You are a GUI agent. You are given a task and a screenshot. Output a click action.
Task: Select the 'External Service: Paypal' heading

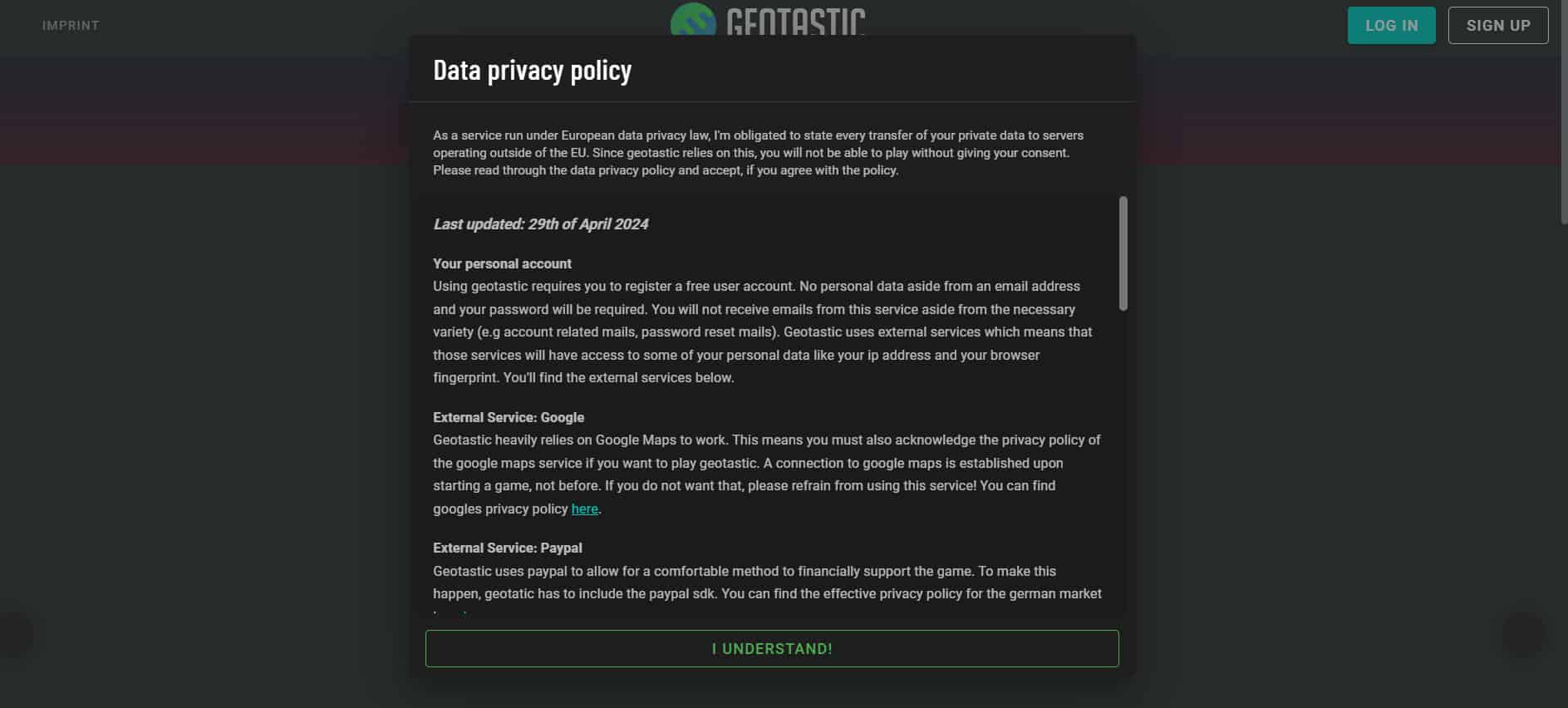pyautogui.click(x=507, y=548)
